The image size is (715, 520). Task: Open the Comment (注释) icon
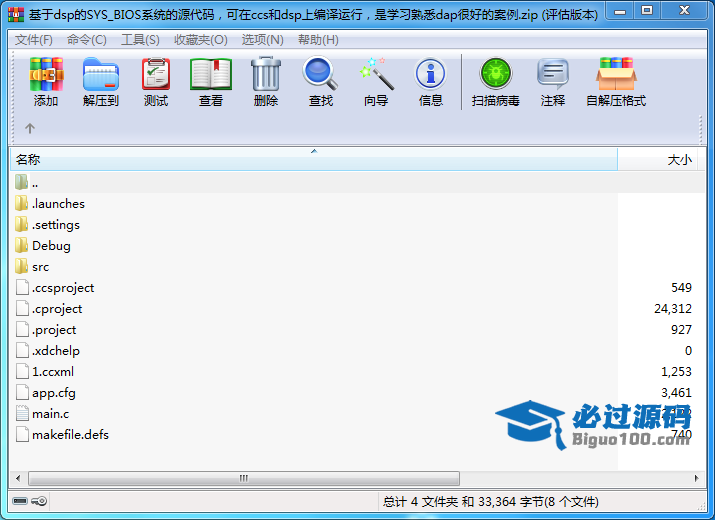[553, 74]
